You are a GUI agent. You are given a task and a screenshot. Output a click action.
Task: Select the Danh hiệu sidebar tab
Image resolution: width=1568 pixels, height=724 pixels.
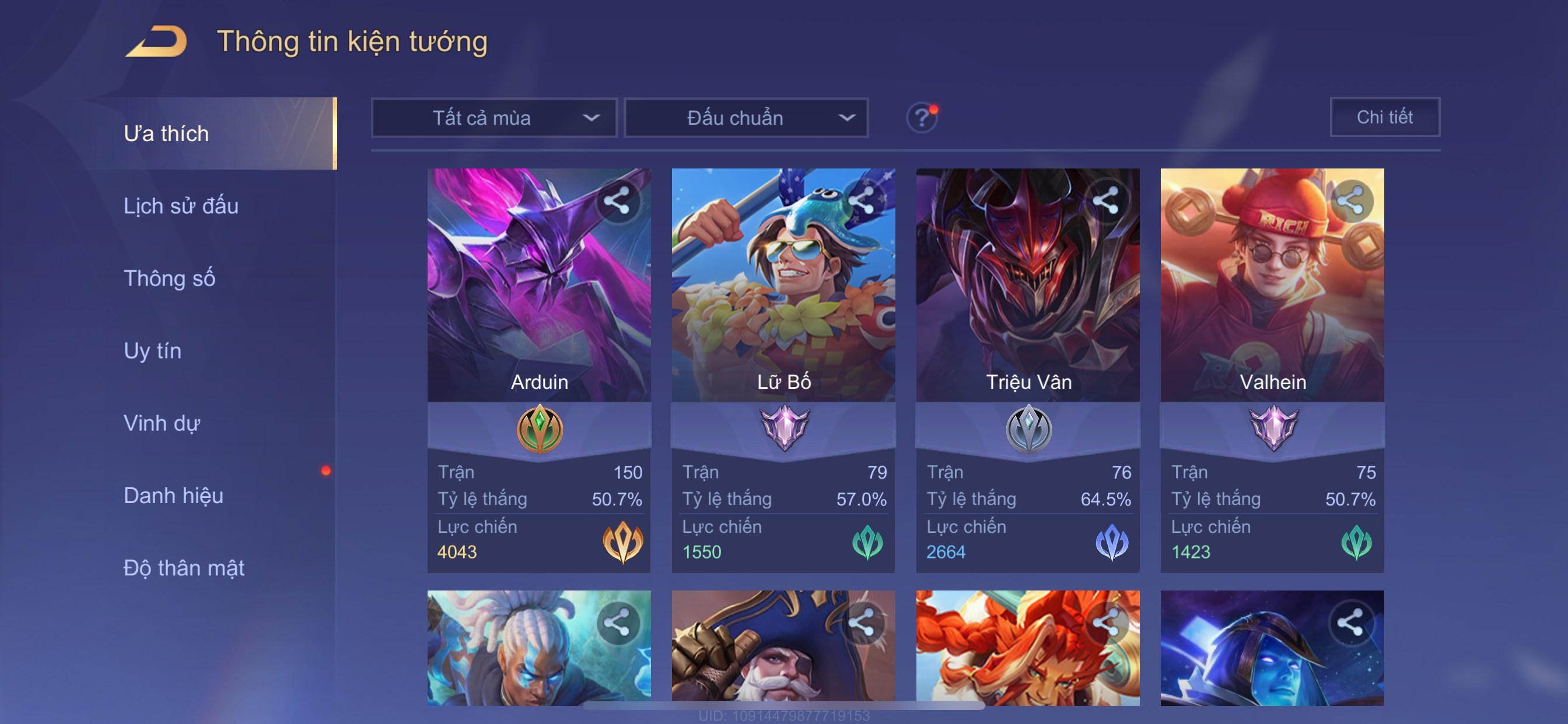(173, 495)
